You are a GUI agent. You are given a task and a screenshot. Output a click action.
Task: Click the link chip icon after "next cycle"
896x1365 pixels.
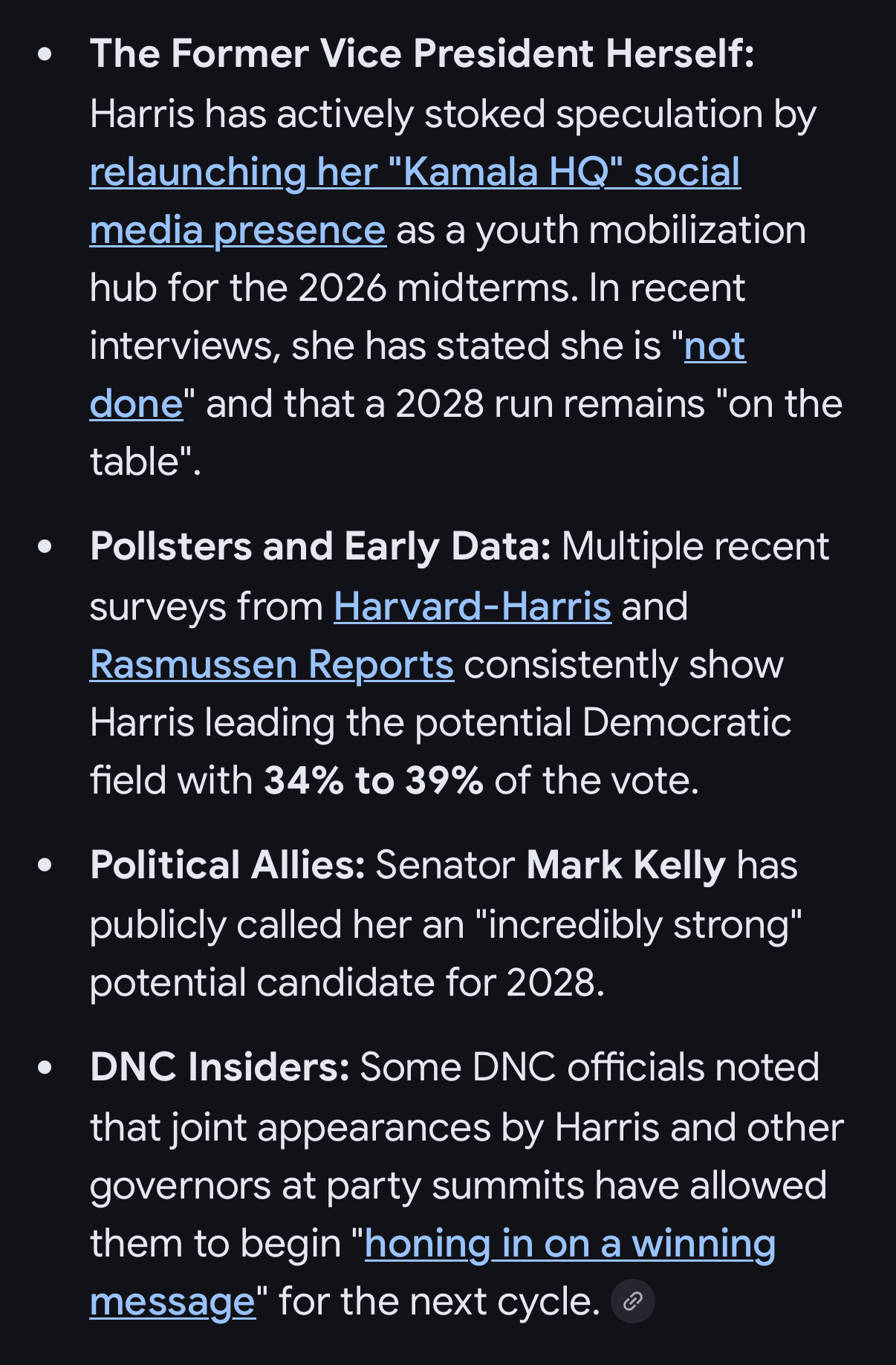pyautogui.click(x=632, y=1301)
